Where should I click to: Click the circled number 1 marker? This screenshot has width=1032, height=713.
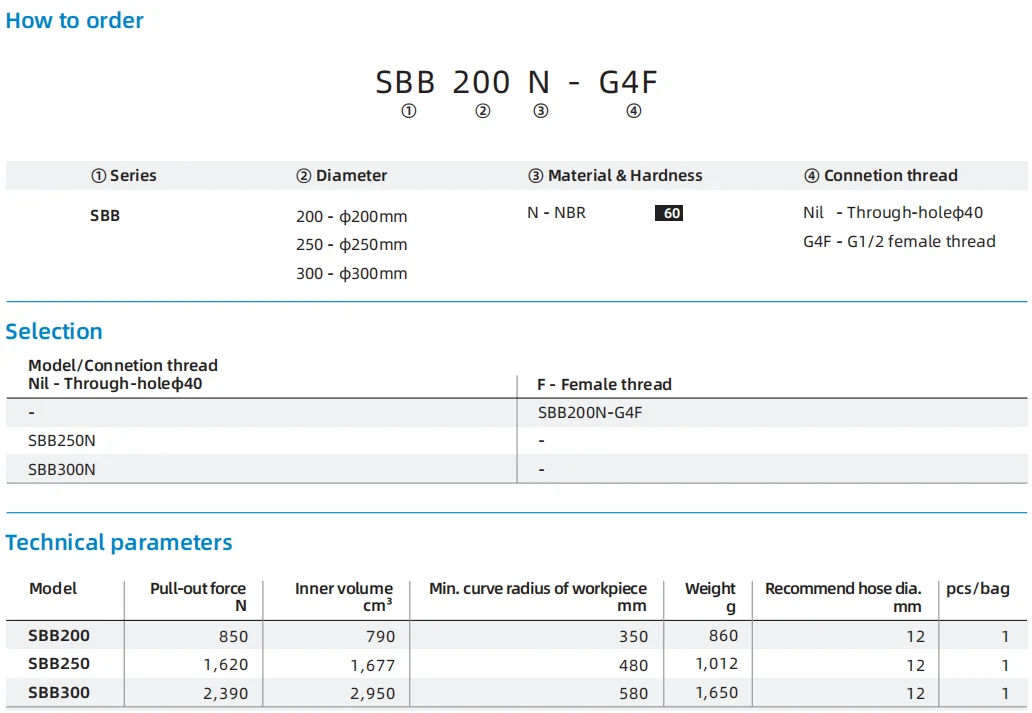408,111
